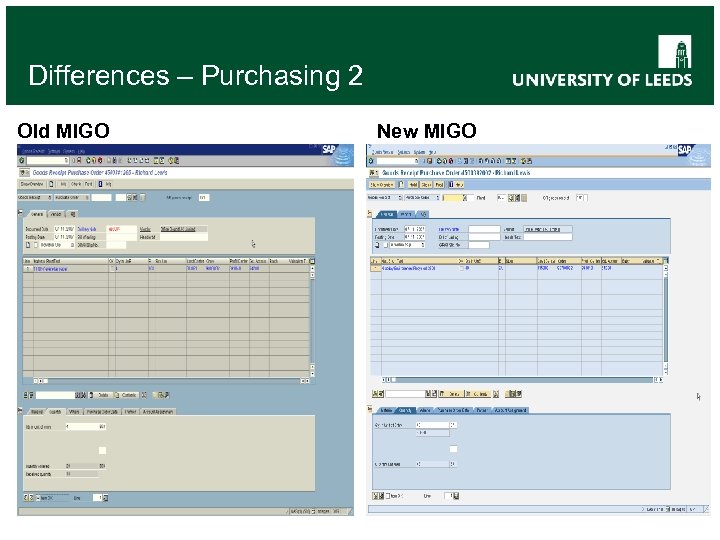Click the table settings icon at Old MIGO grid corner
Image resolution: width=720 pixels, height=540 pixels.
pos(312,261)
